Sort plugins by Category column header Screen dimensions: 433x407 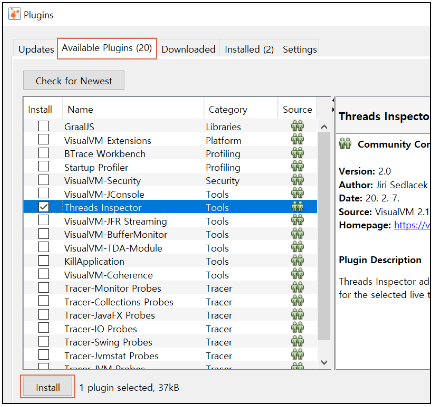pyautogui.click(x=241, y=109)
